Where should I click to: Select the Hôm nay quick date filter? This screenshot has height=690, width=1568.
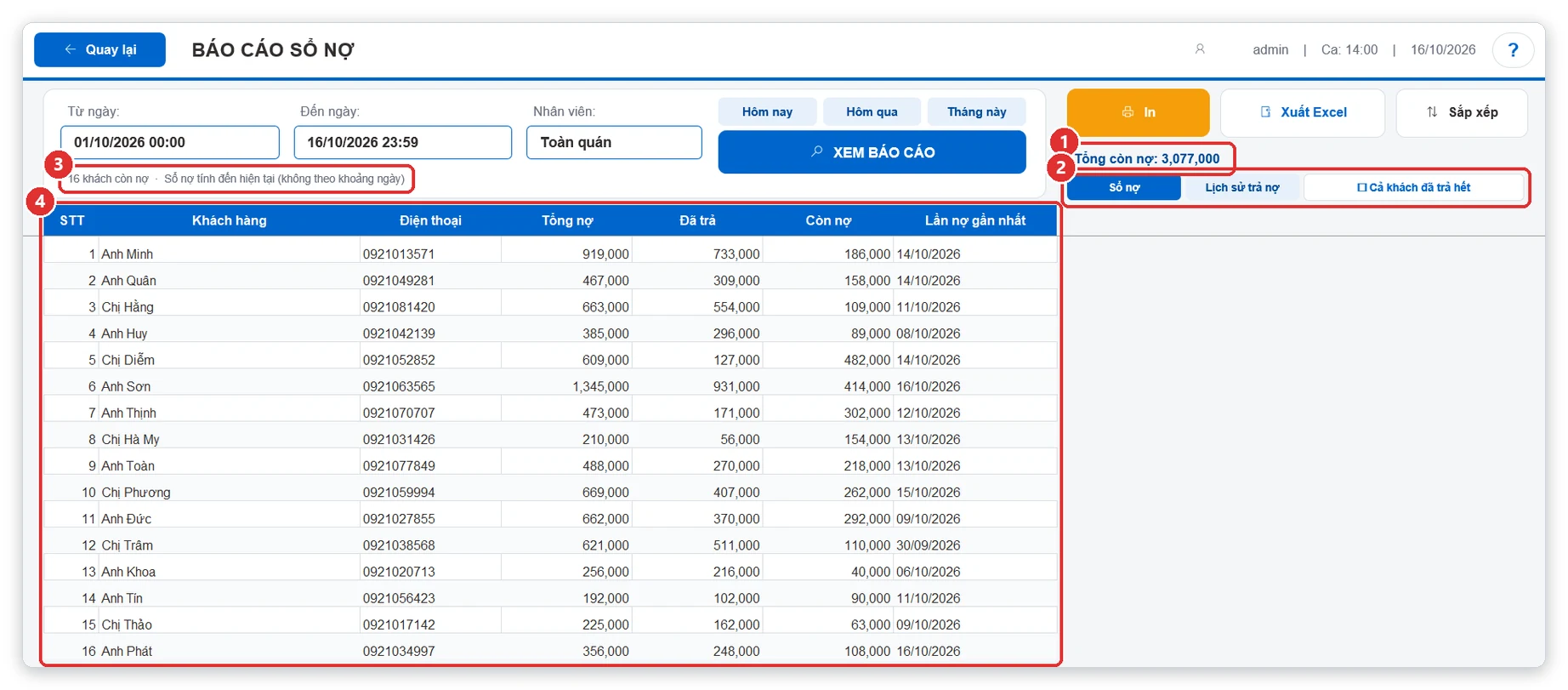767,111
